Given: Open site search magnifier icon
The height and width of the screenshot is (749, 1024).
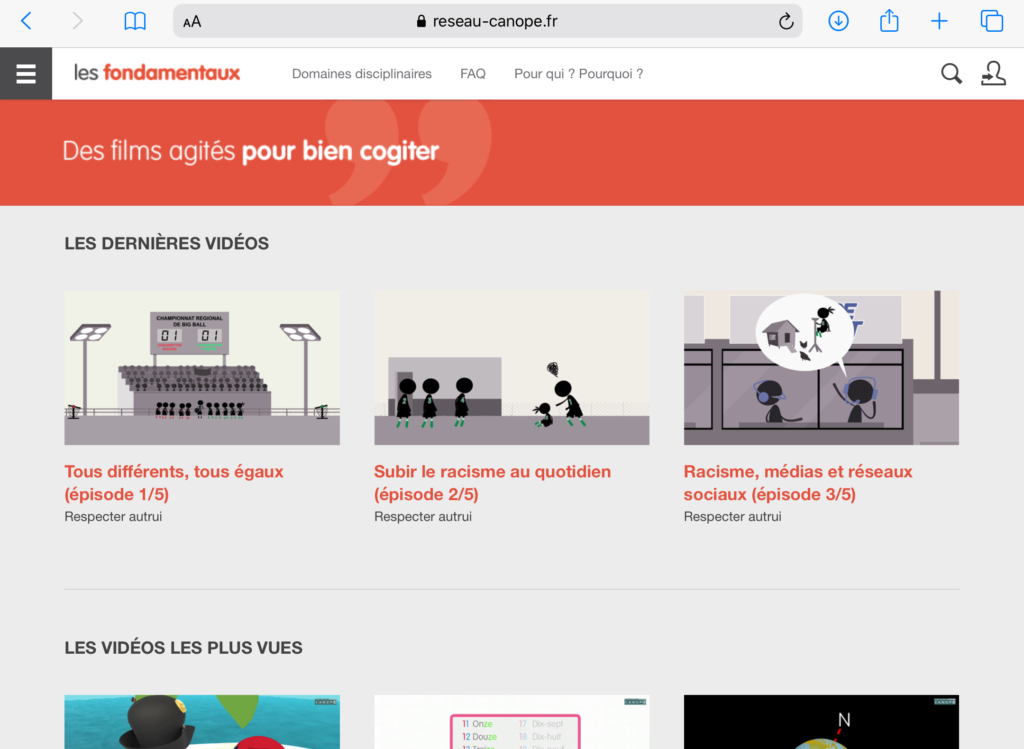Looking at the screenshot, I should 951,74.
